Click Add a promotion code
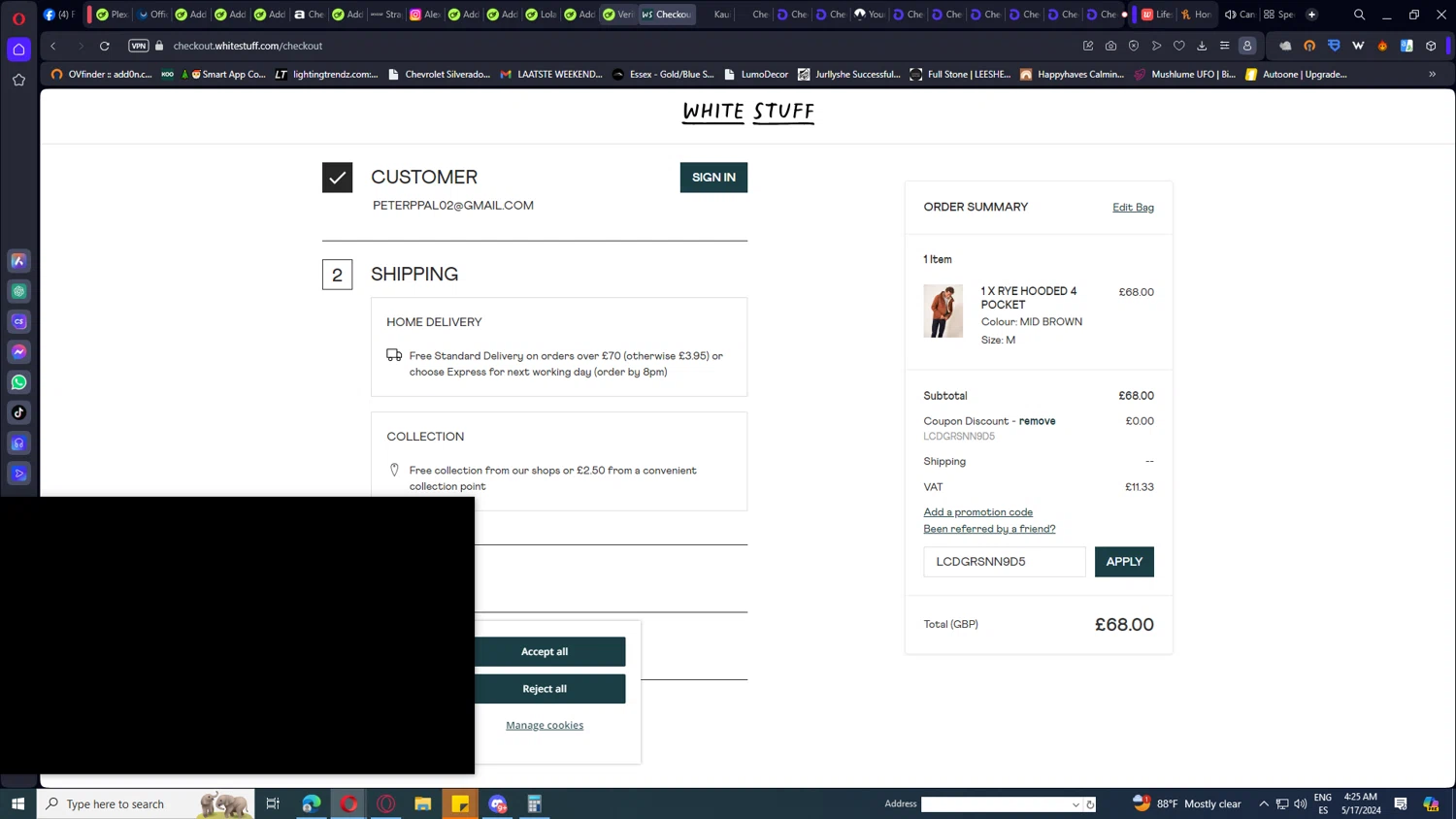This screenshot has height=819, width=1456. pos(977,512)
